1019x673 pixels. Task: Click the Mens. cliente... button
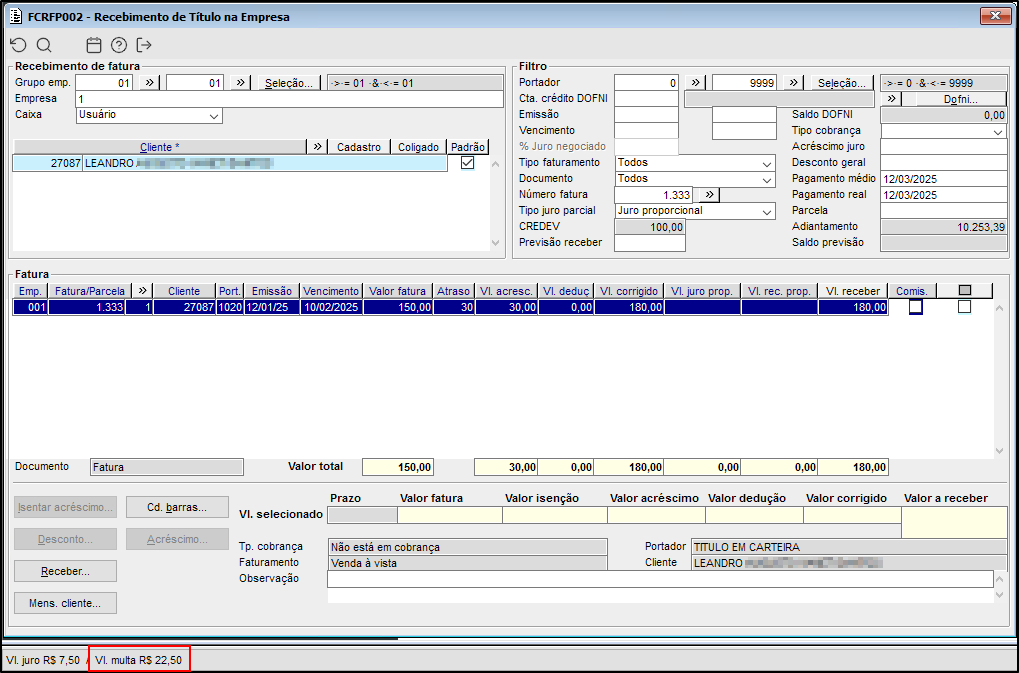[66, 603]
